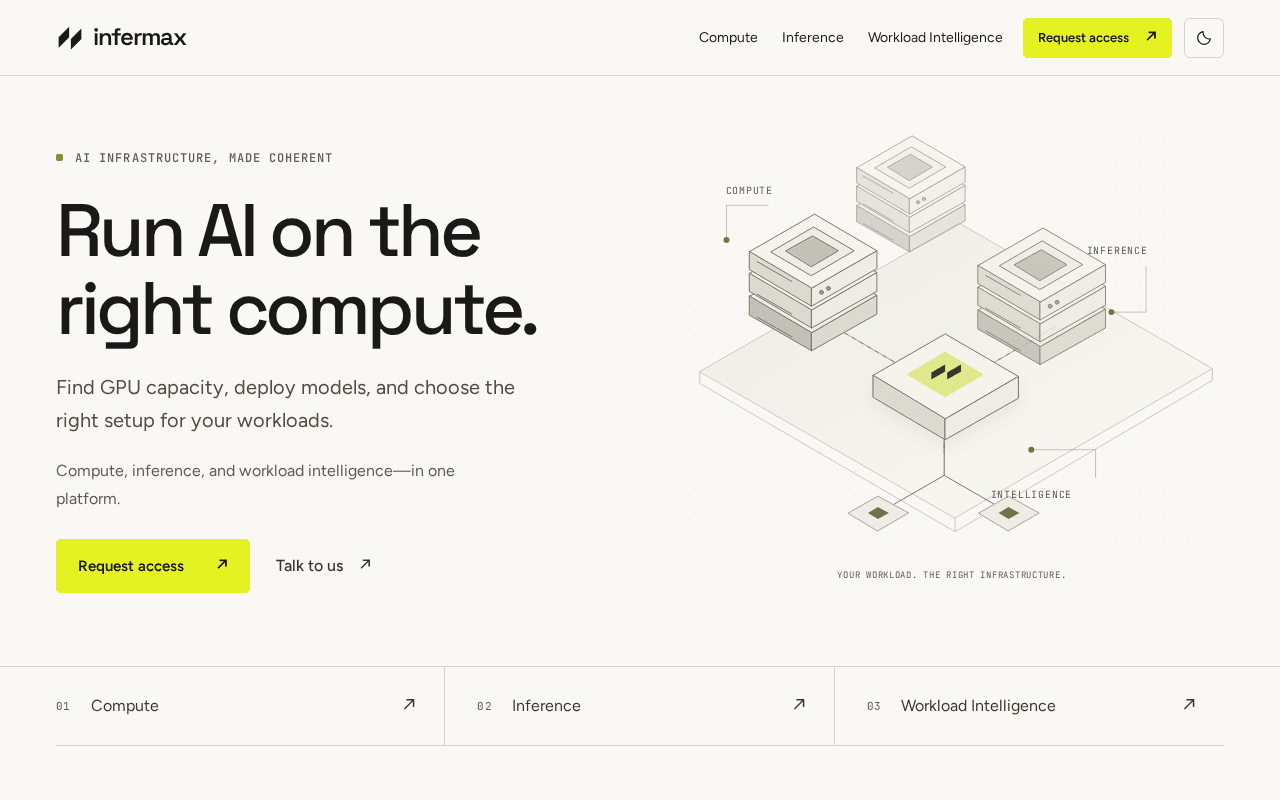Follow the Talk to us link
Image resolution: width=1280 pixels, height=800 pixels.
(324, 566)
